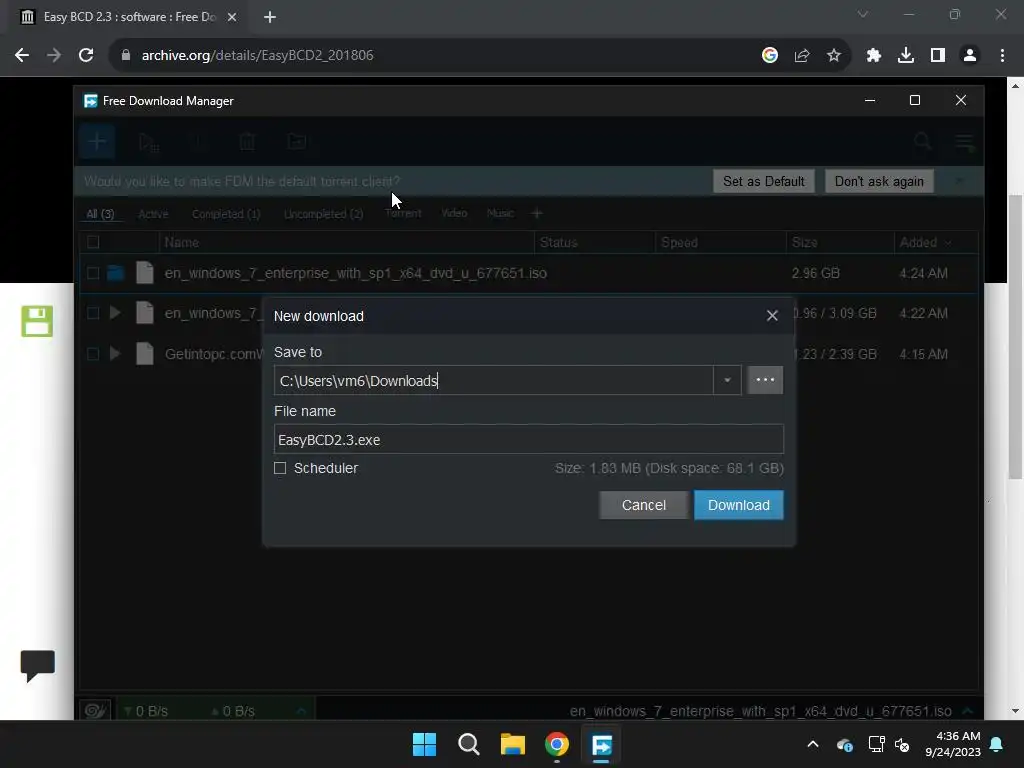Check the box for the Getintopc download row
Image resolution: width=1024 pixels, height=768 pixels.
tap(93, 354)
